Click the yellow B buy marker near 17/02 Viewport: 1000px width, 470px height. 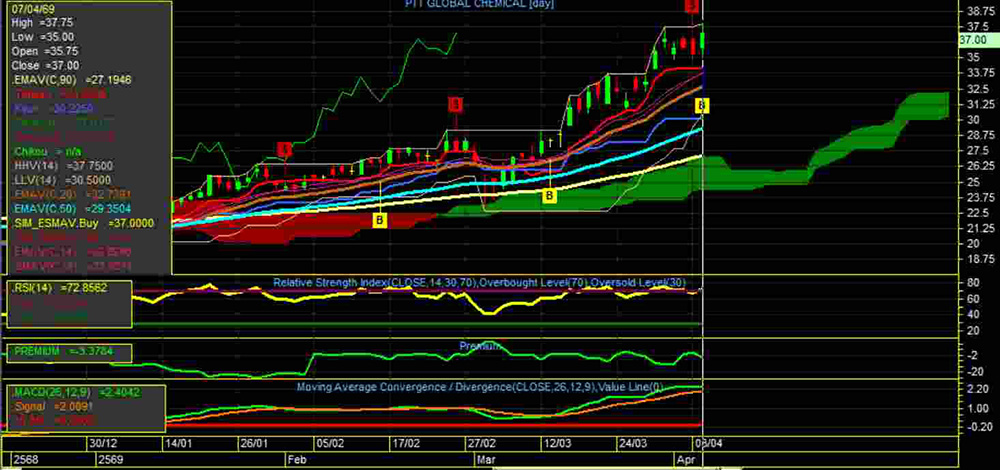click(x=380, y=218)
